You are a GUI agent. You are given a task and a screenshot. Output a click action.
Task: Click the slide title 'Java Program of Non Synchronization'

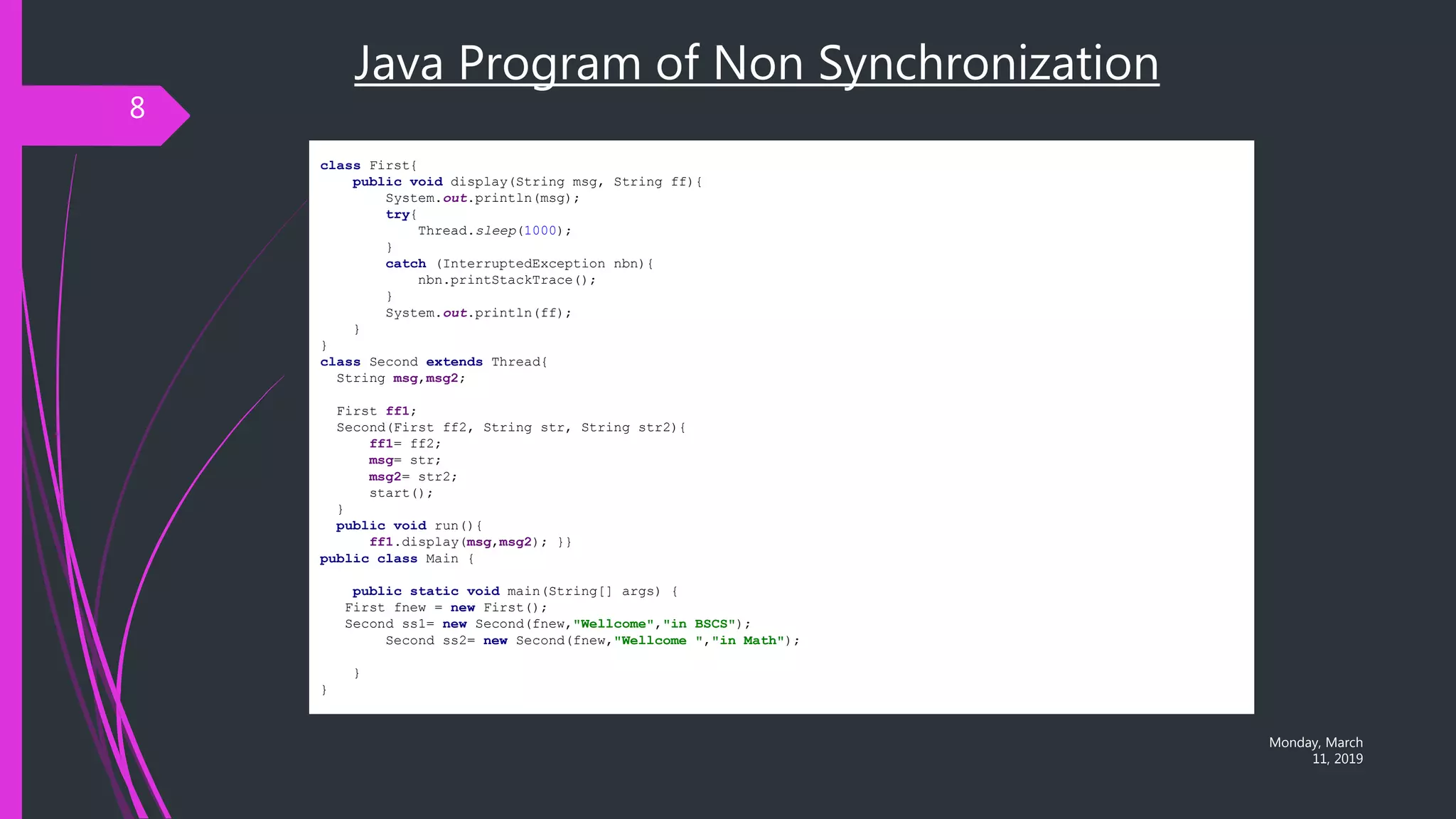[x=756, y=63]
